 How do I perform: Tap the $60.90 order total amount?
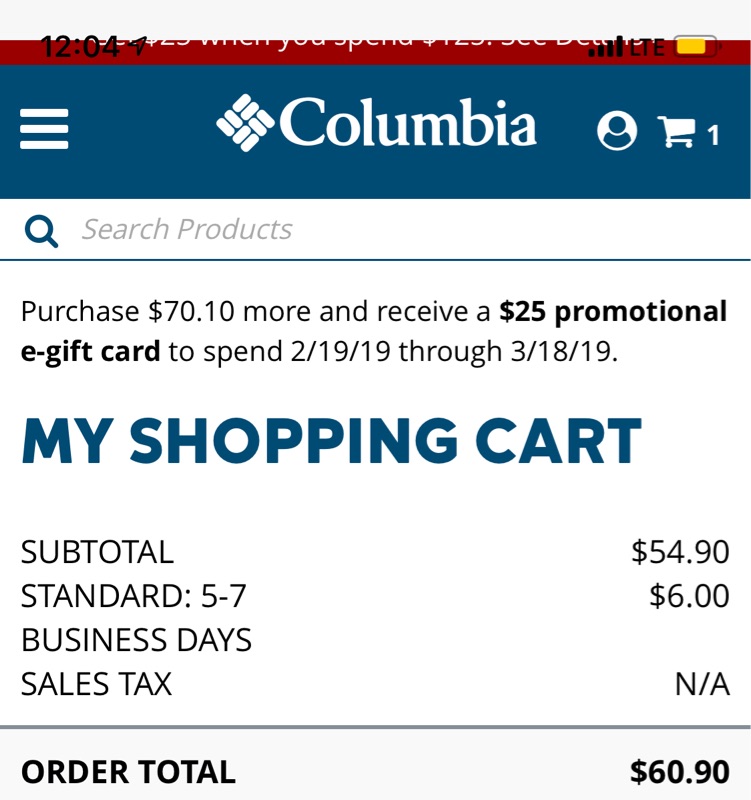coord(679,772)
